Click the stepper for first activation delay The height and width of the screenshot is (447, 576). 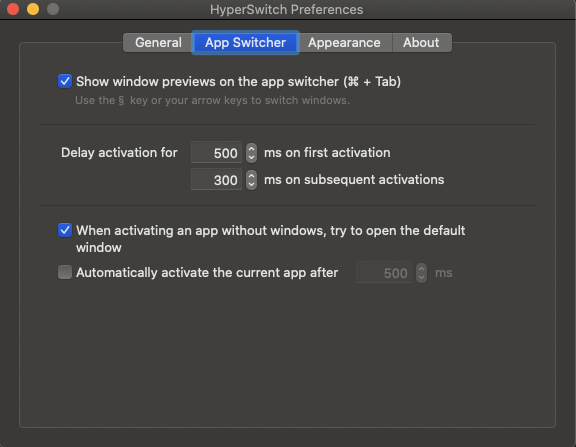tap(251, 152)
